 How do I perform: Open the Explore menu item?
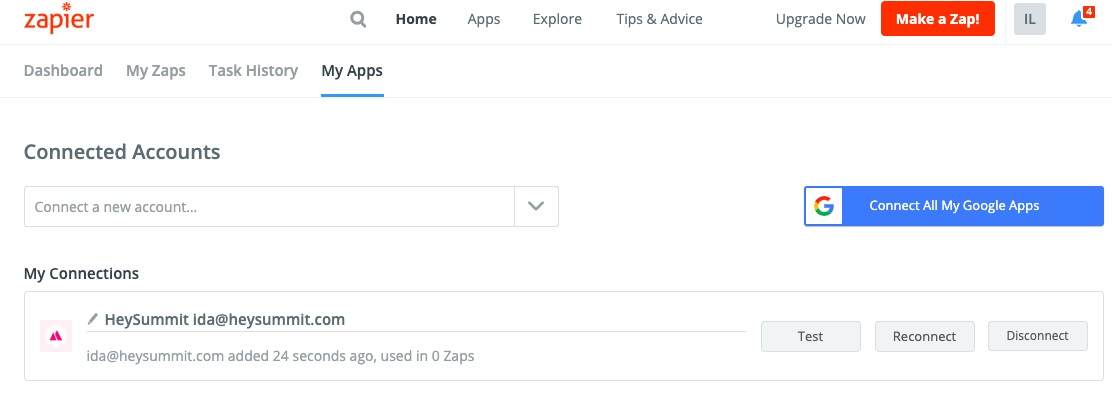[557, 19]
